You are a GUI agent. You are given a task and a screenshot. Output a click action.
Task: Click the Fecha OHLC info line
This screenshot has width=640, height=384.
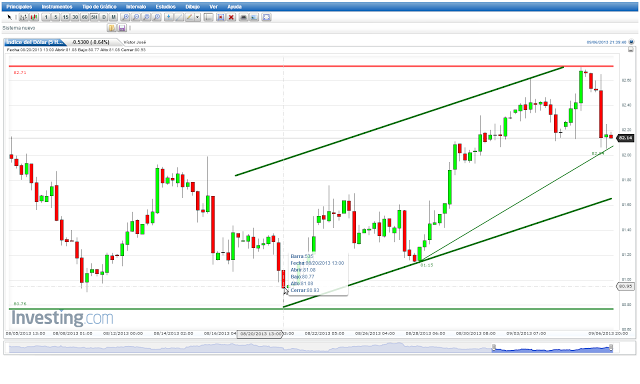[76, 50]
